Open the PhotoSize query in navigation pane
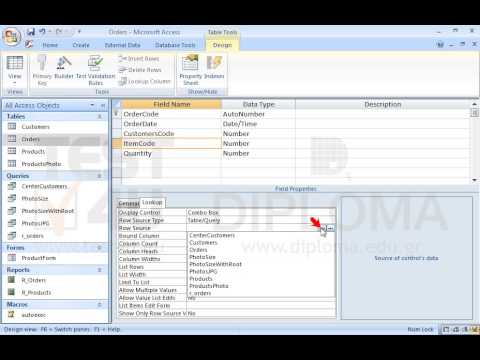Viewport: 480px width, 360px height. (x=35, y=199)
